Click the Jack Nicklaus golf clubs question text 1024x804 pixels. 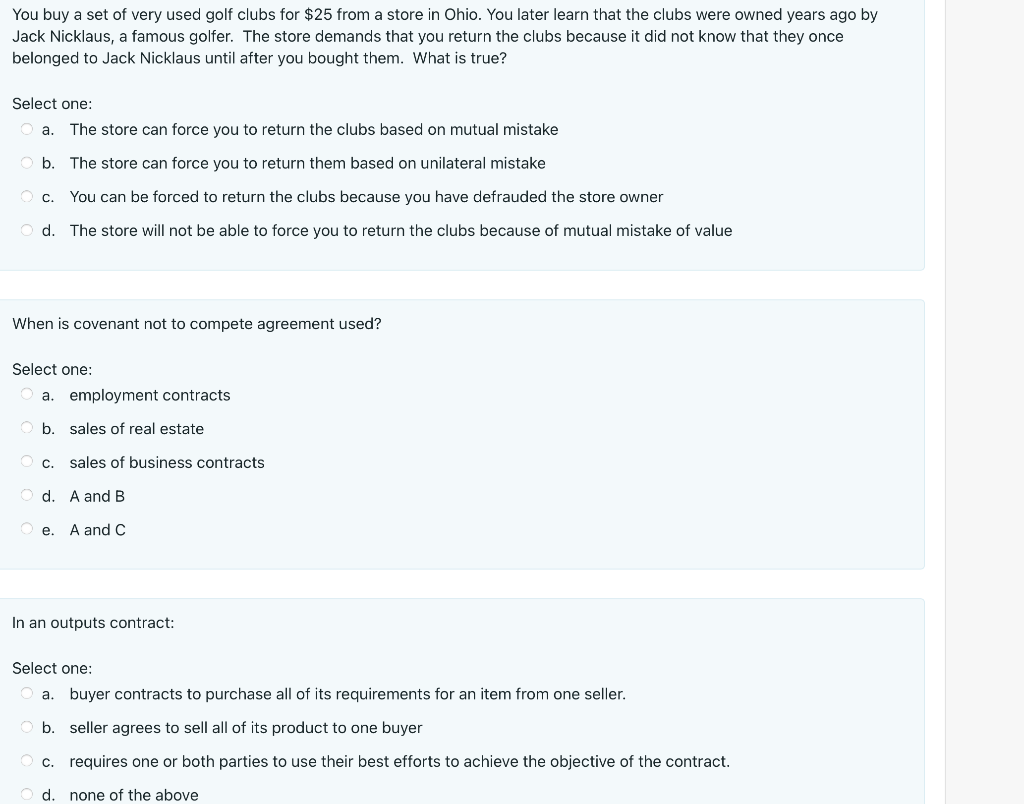point(445,36)
